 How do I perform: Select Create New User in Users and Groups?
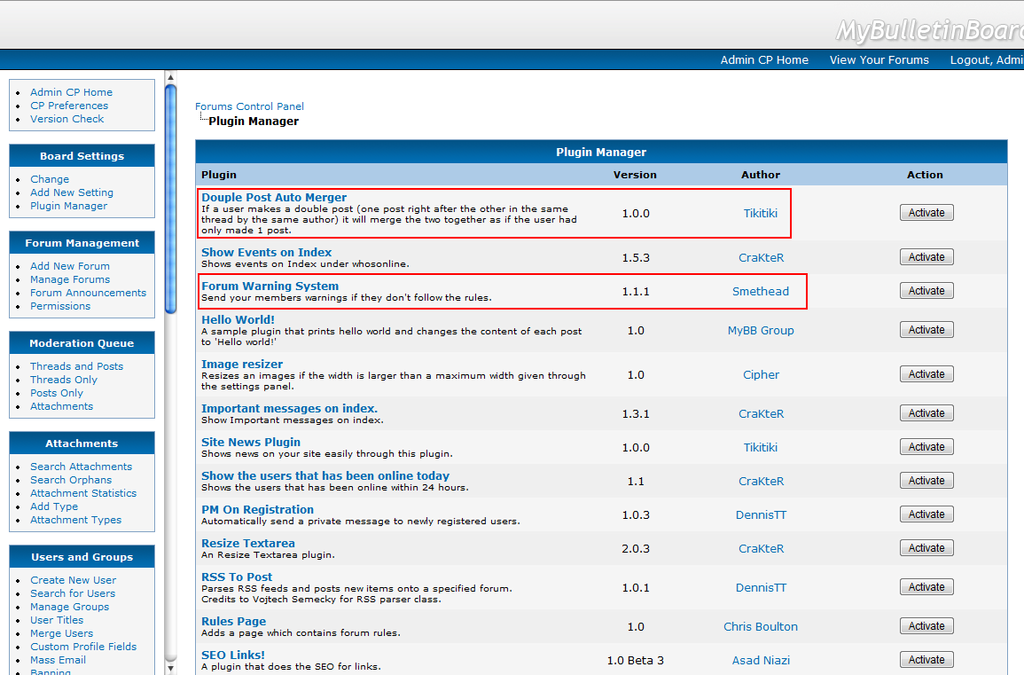tap(72, 580)
